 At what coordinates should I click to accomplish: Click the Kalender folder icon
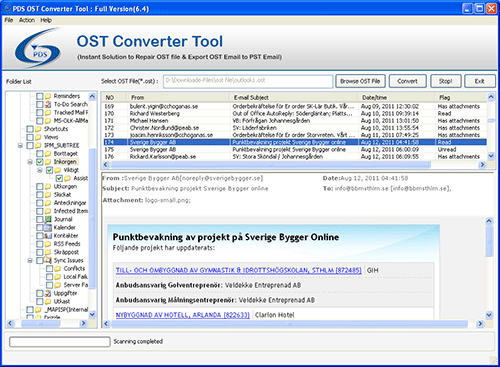[48, 227]
